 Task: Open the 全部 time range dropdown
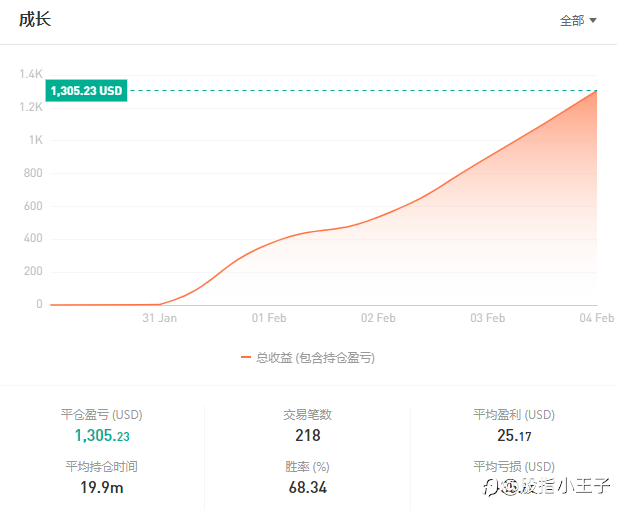coord(578,20)
